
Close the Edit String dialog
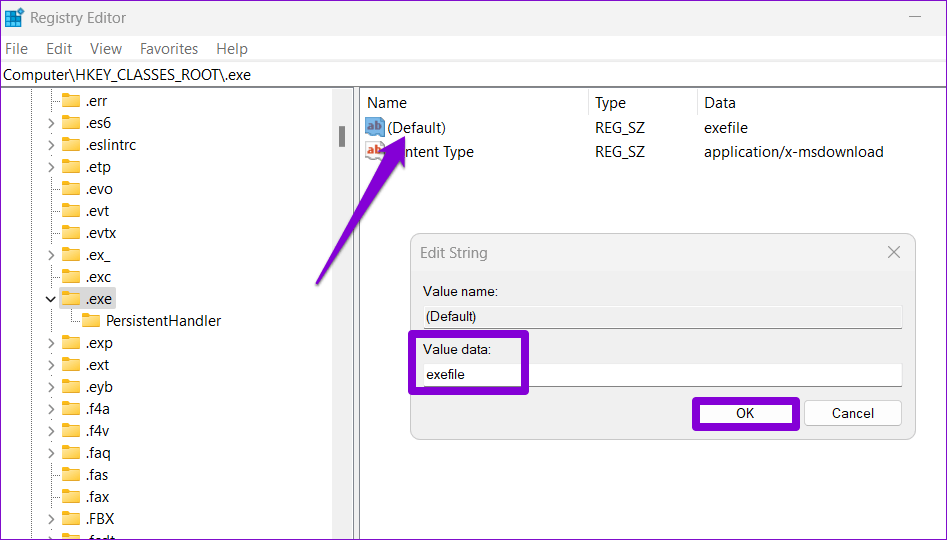[894, 252]
